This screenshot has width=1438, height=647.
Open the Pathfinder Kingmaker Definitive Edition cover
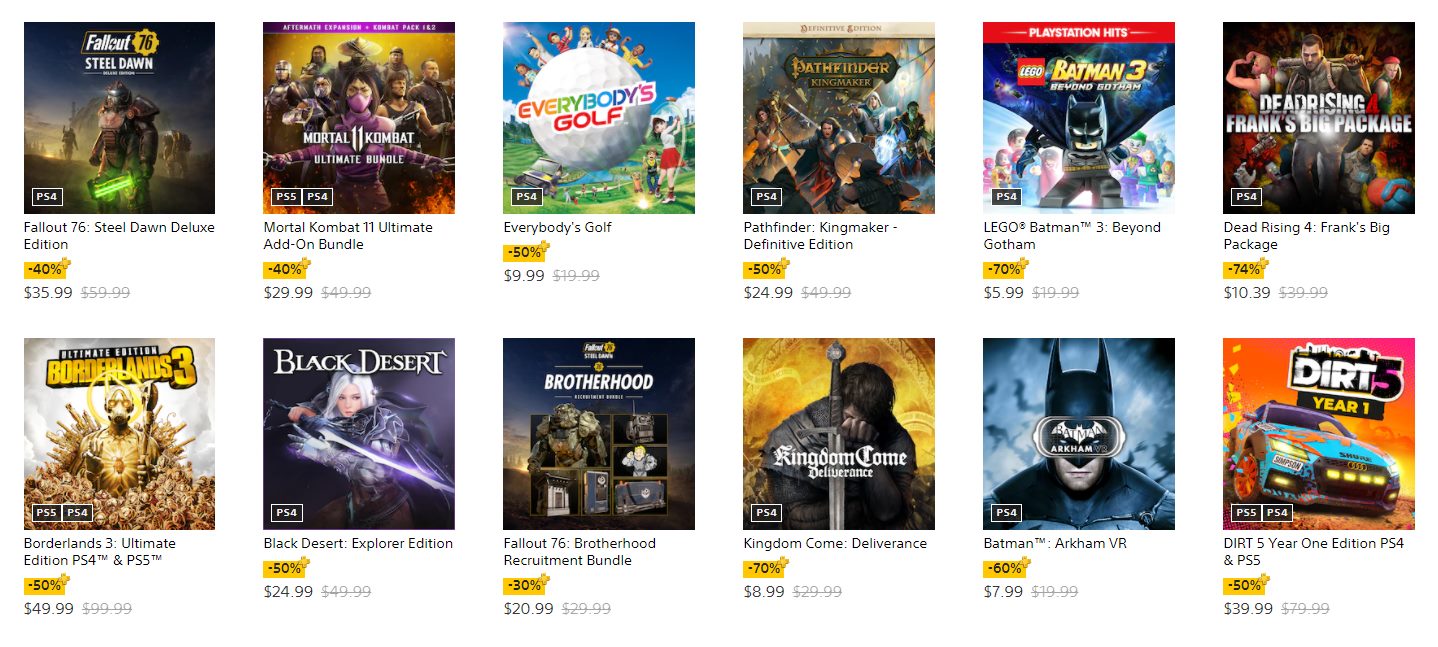click(839, 118)
